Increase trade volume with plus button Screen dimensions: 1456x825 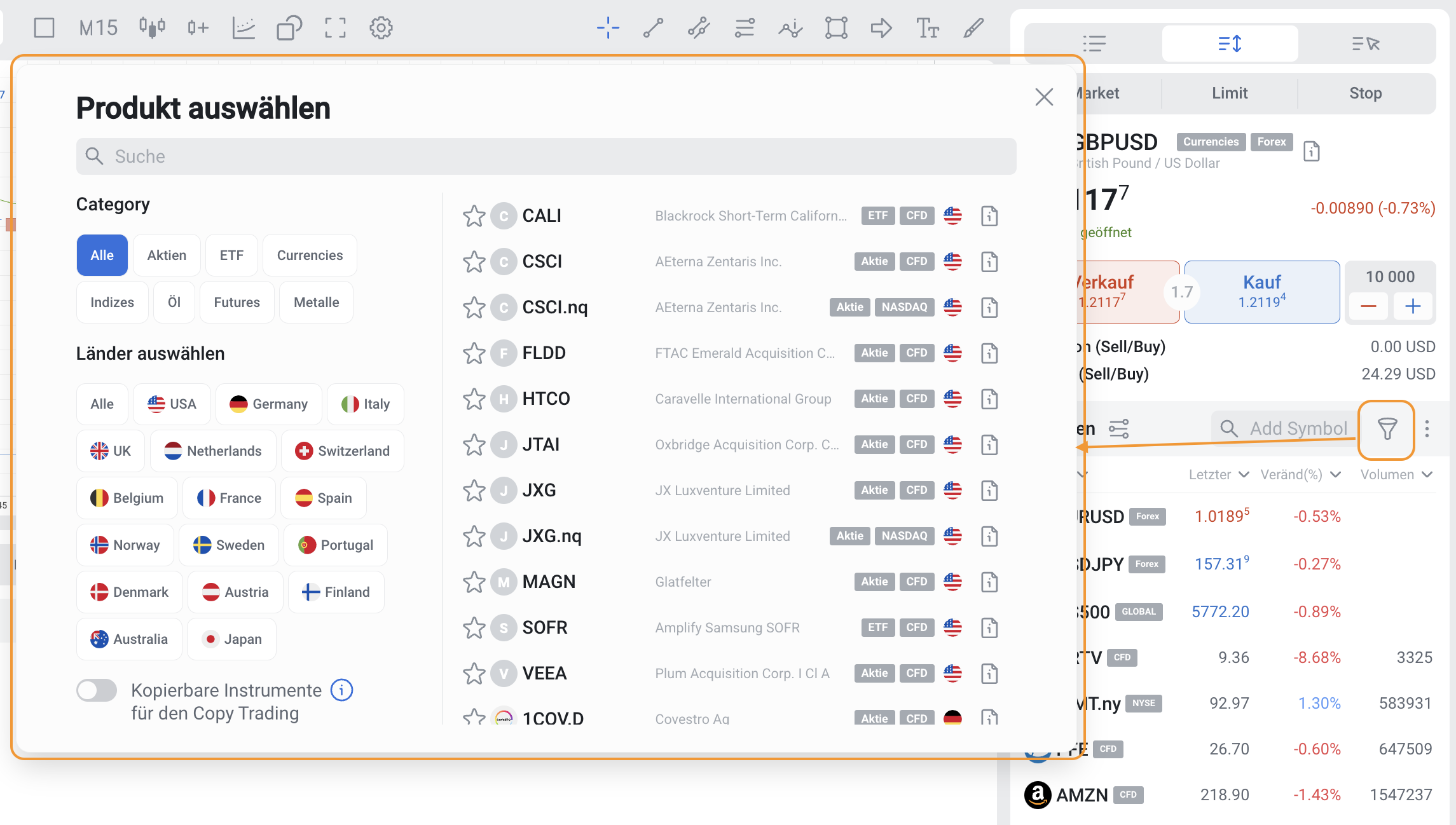click(1412, 306)
